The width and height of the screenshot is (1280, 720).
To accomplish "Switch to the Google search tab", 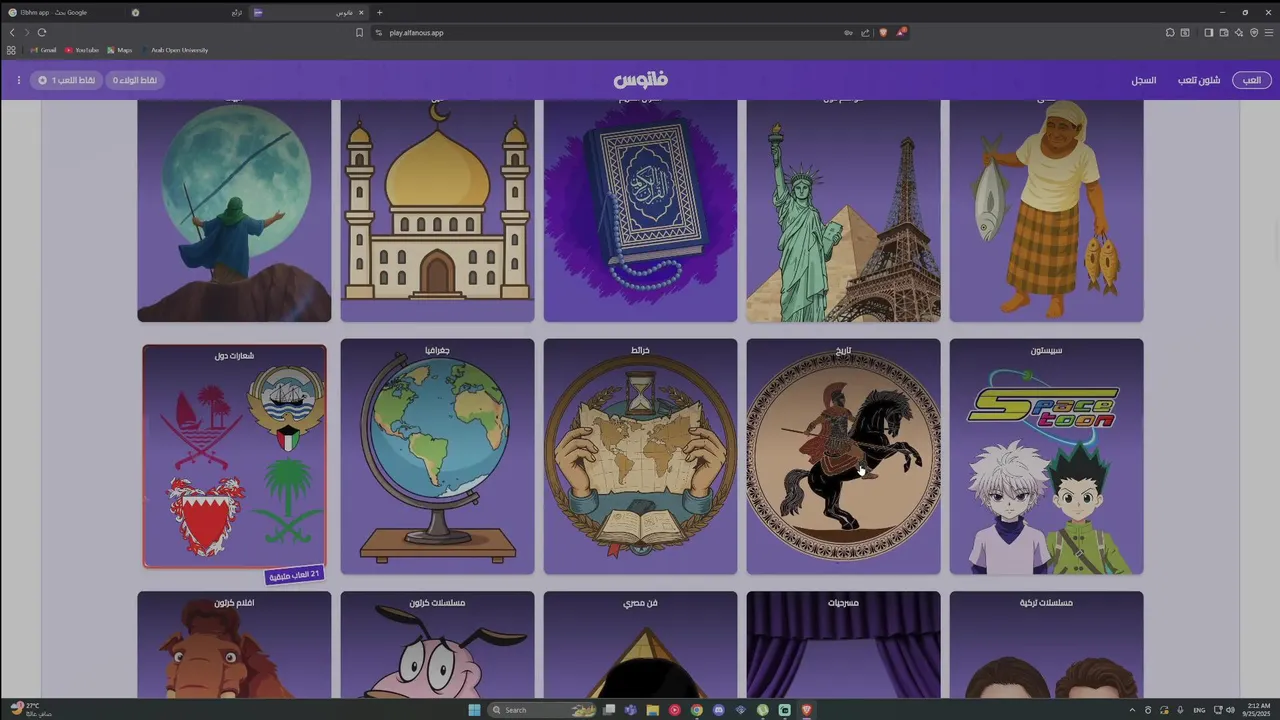I will [x=65, y=12].
